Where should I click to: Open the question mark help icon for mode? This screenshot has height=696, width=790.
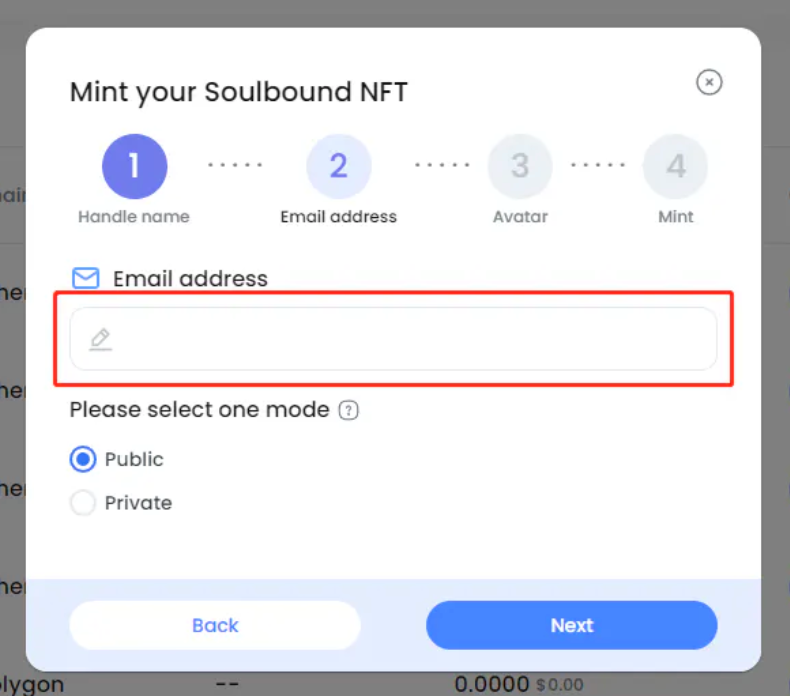point(349,410)
